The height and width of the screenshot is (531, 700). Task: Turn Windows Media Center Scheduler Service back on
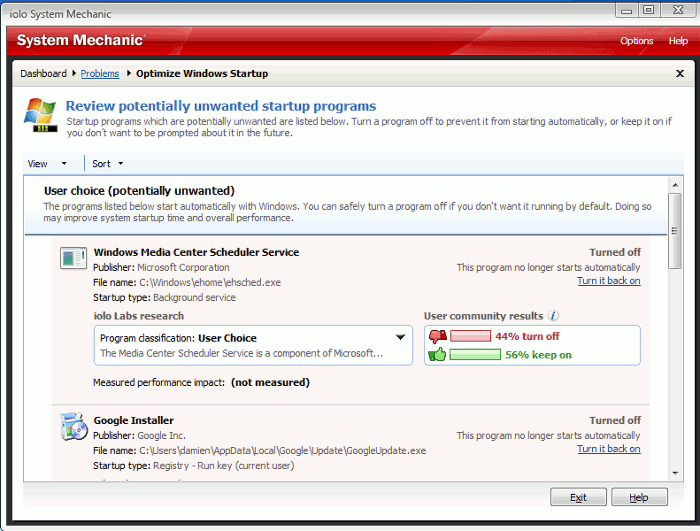(x=608, y=280)
